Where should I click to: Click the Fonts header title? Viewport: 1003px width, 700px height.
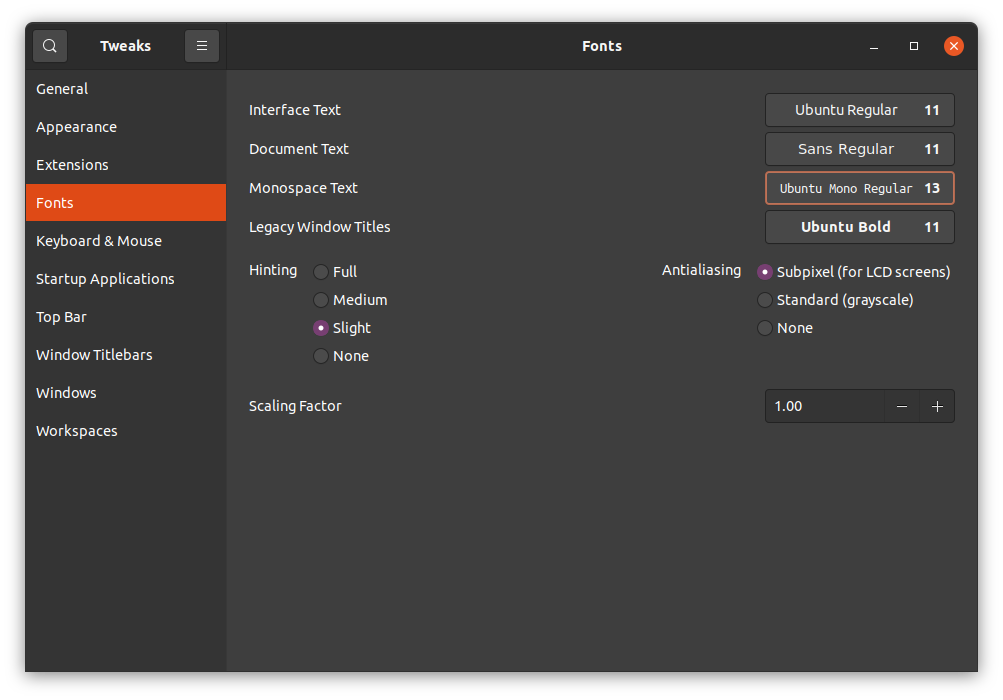click(602, 46)
